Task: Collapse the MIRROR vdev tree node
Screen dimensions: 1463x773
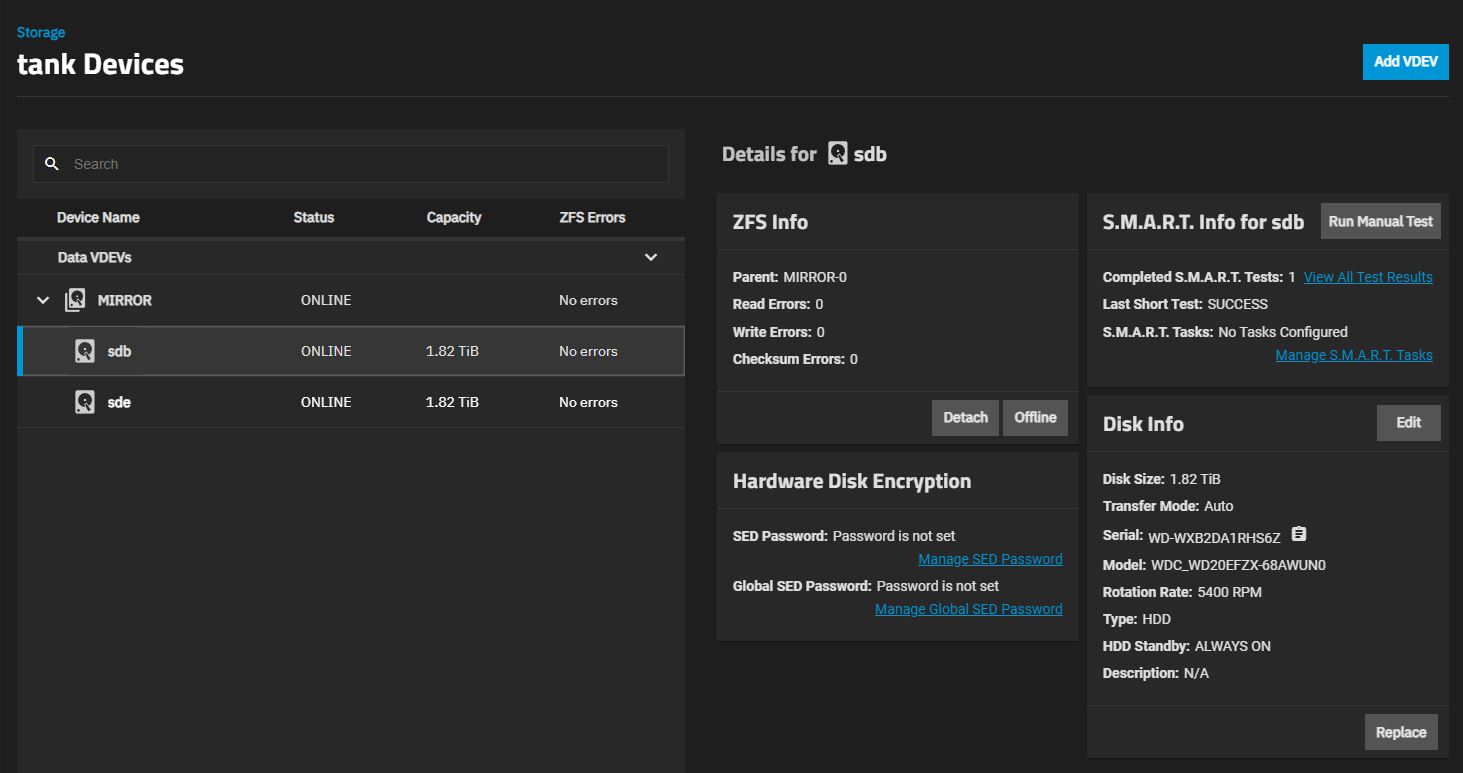Action: tap(43, 300)
